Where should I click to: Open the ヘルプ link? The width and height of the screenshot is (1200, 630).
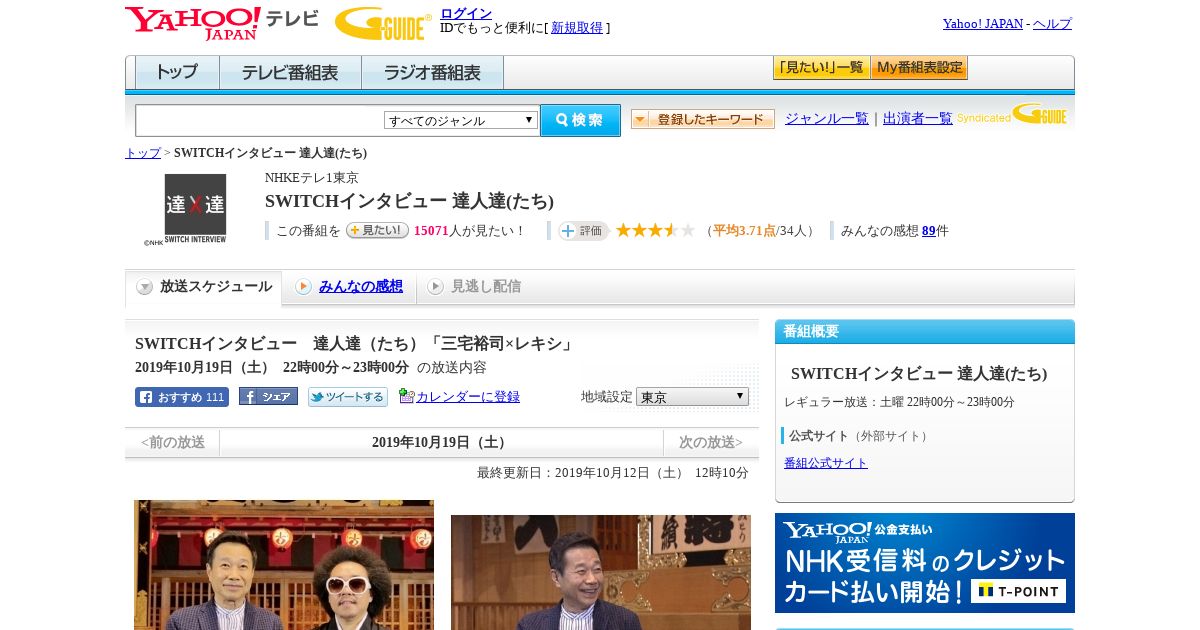coord(1052,24)
